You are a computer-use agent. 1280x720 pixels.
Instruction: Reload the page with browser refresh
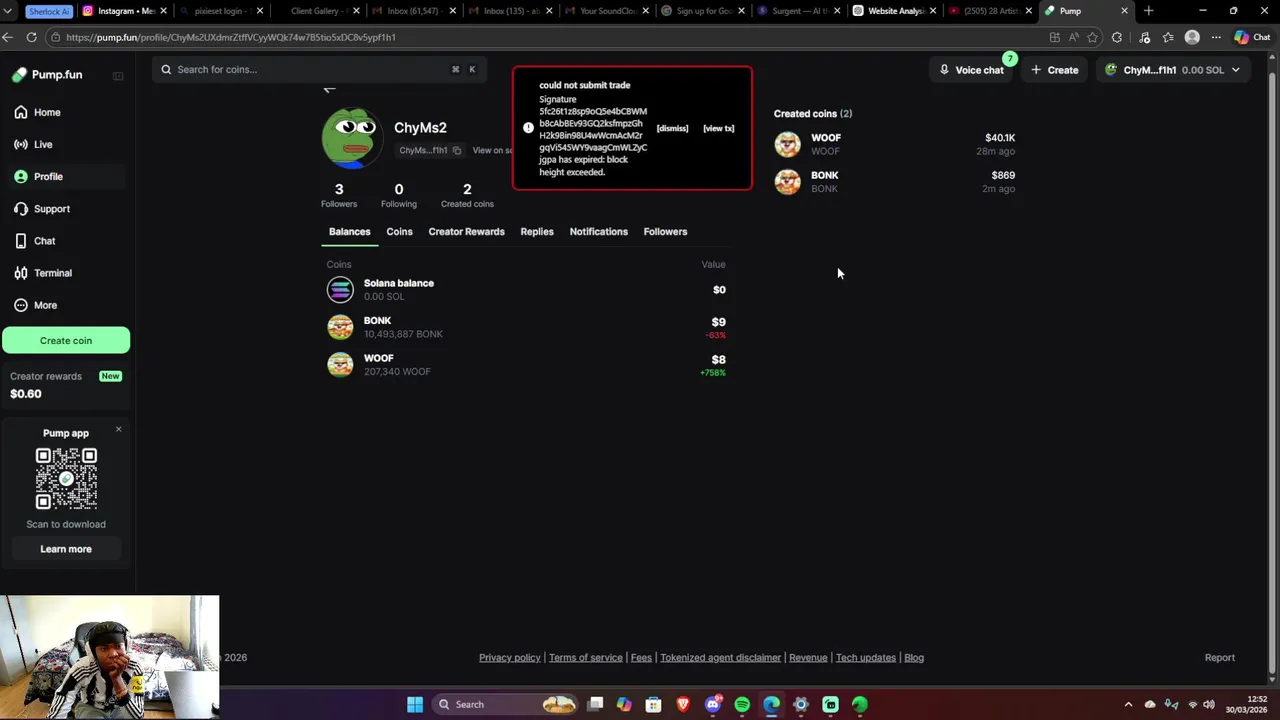(31, 37)
